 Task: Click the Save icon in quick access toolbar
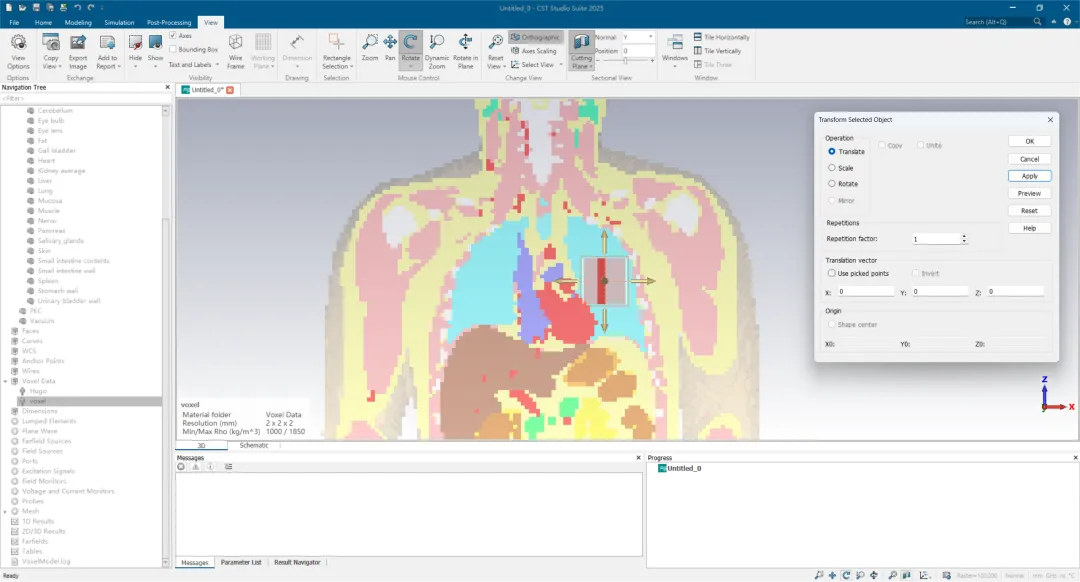pyautogui.click(x=36, y=8)
